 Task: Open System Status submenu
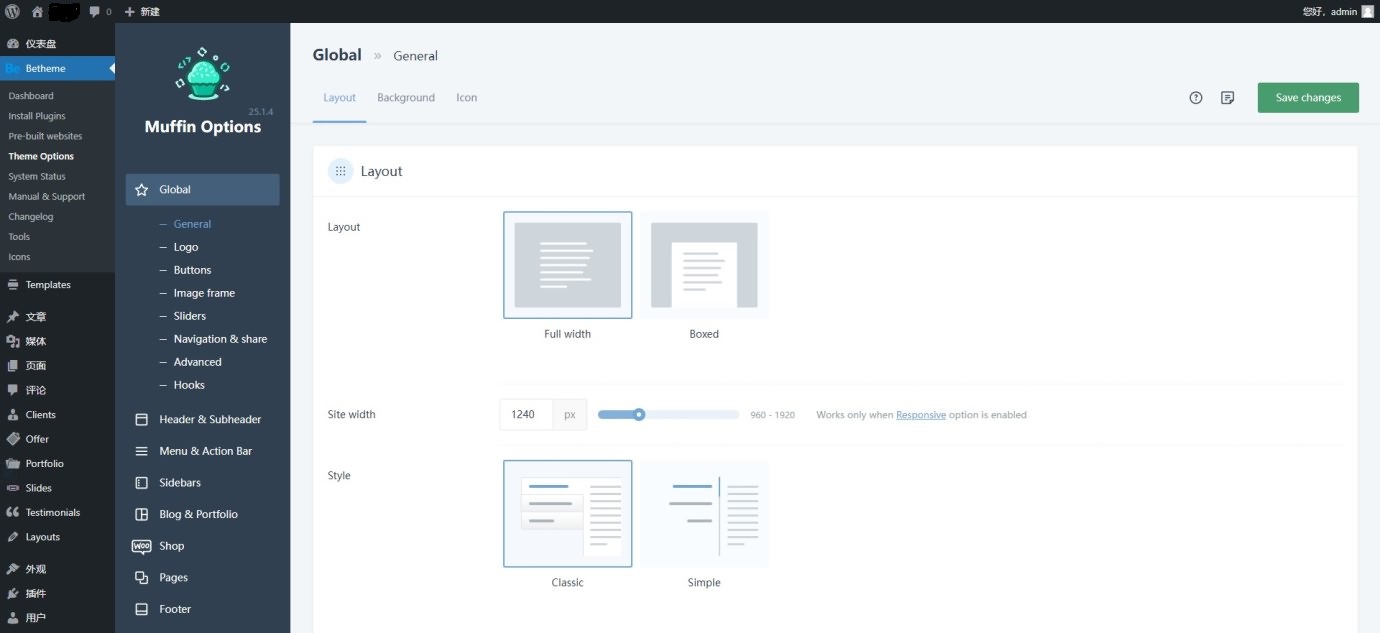37,176
